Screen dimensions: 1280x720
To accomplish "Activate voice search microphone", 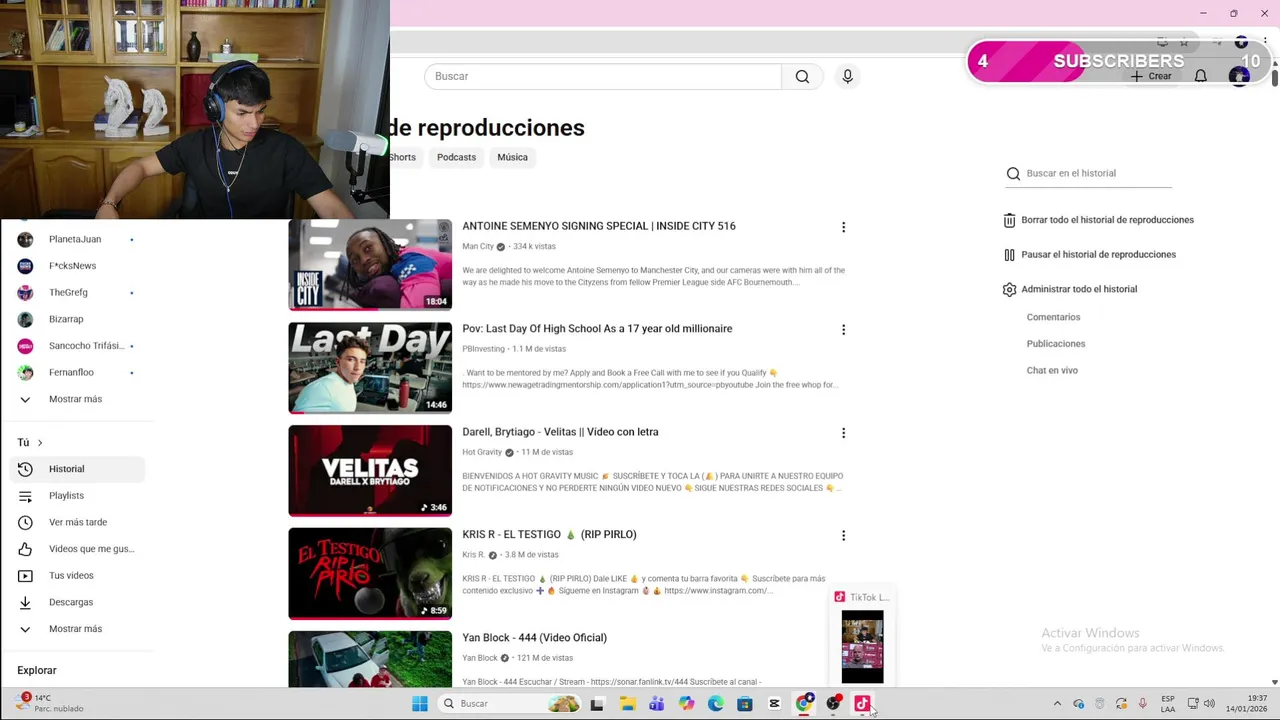I will tap(847, 77).
